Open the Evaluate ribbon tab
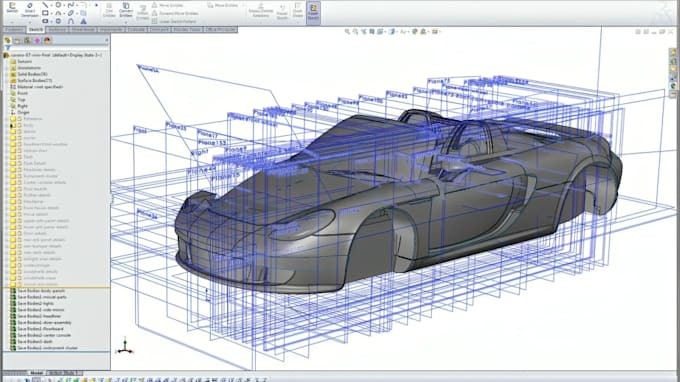The image size is (680, 382). point(136,29)
